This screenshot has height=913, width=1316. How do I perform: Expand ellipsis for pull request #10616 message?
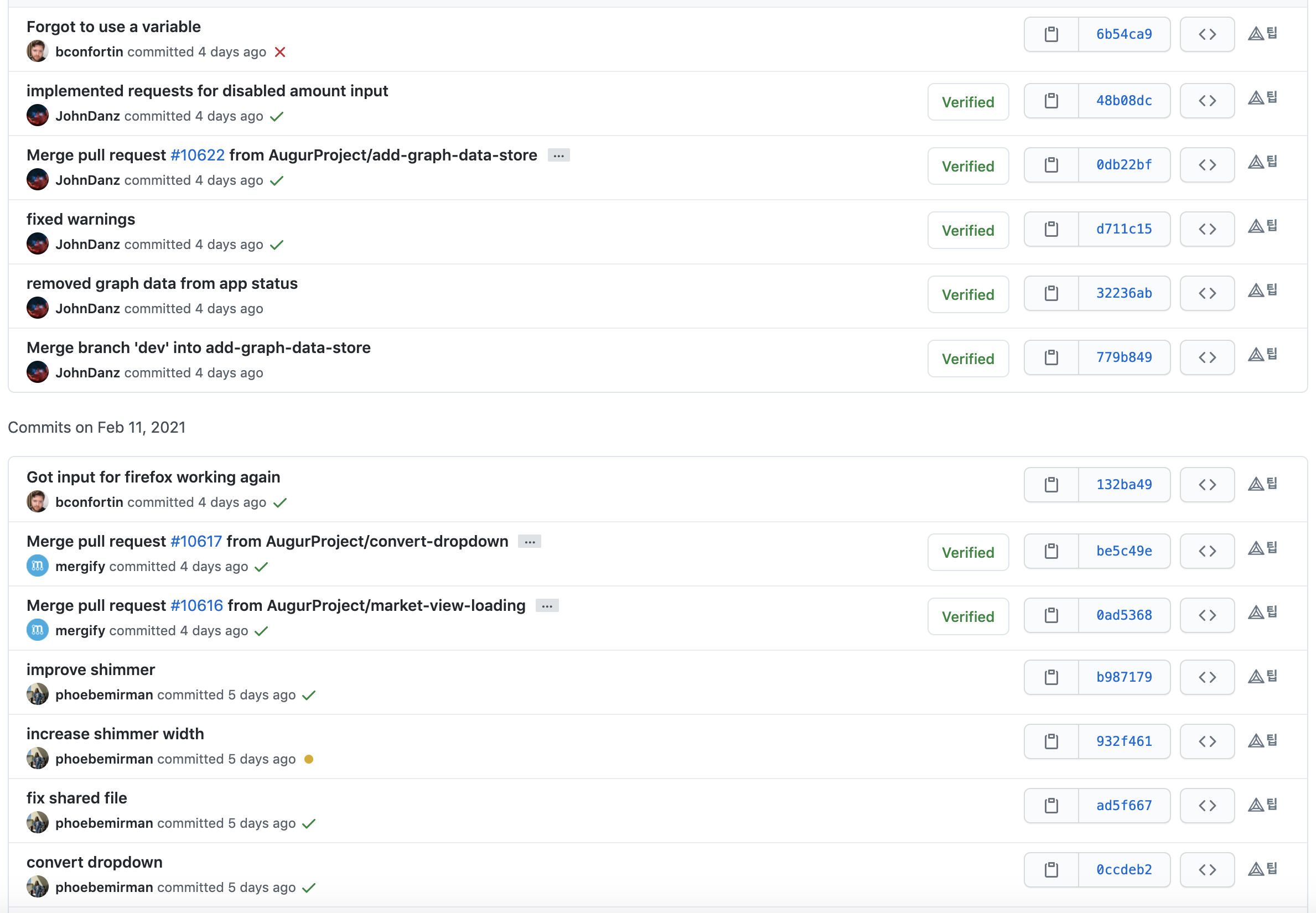(546, 606)
